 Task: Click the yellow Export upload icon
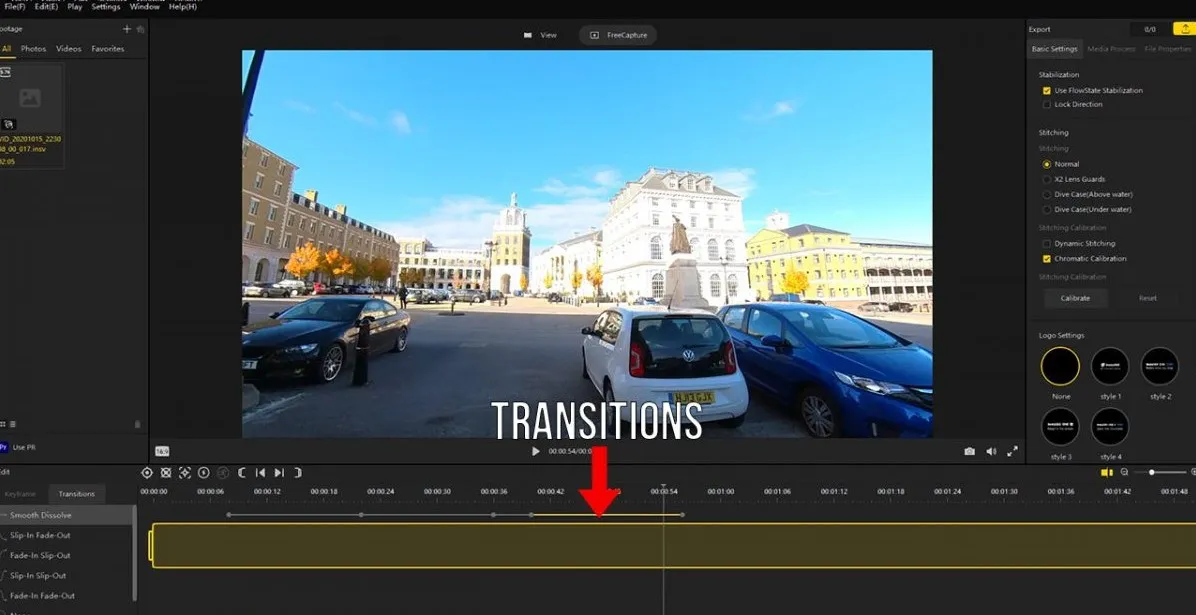tap(1182, 29)
